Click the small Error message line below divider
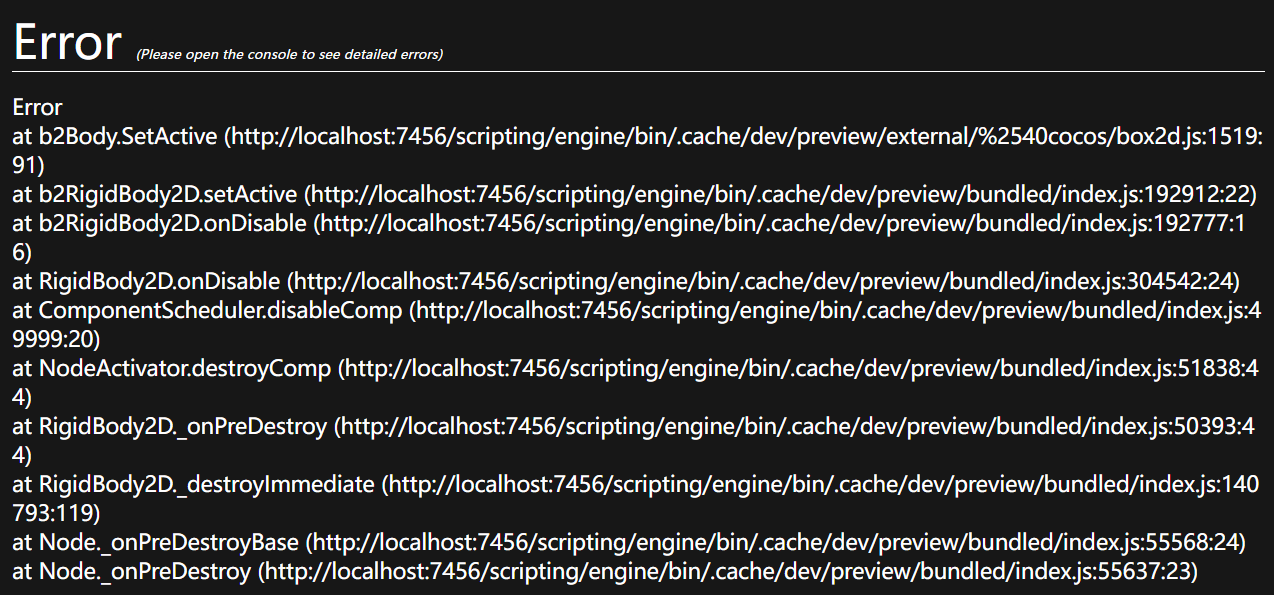Image resolution: width=1274 pixels, height=595 pixels. (x=38, y=107)
